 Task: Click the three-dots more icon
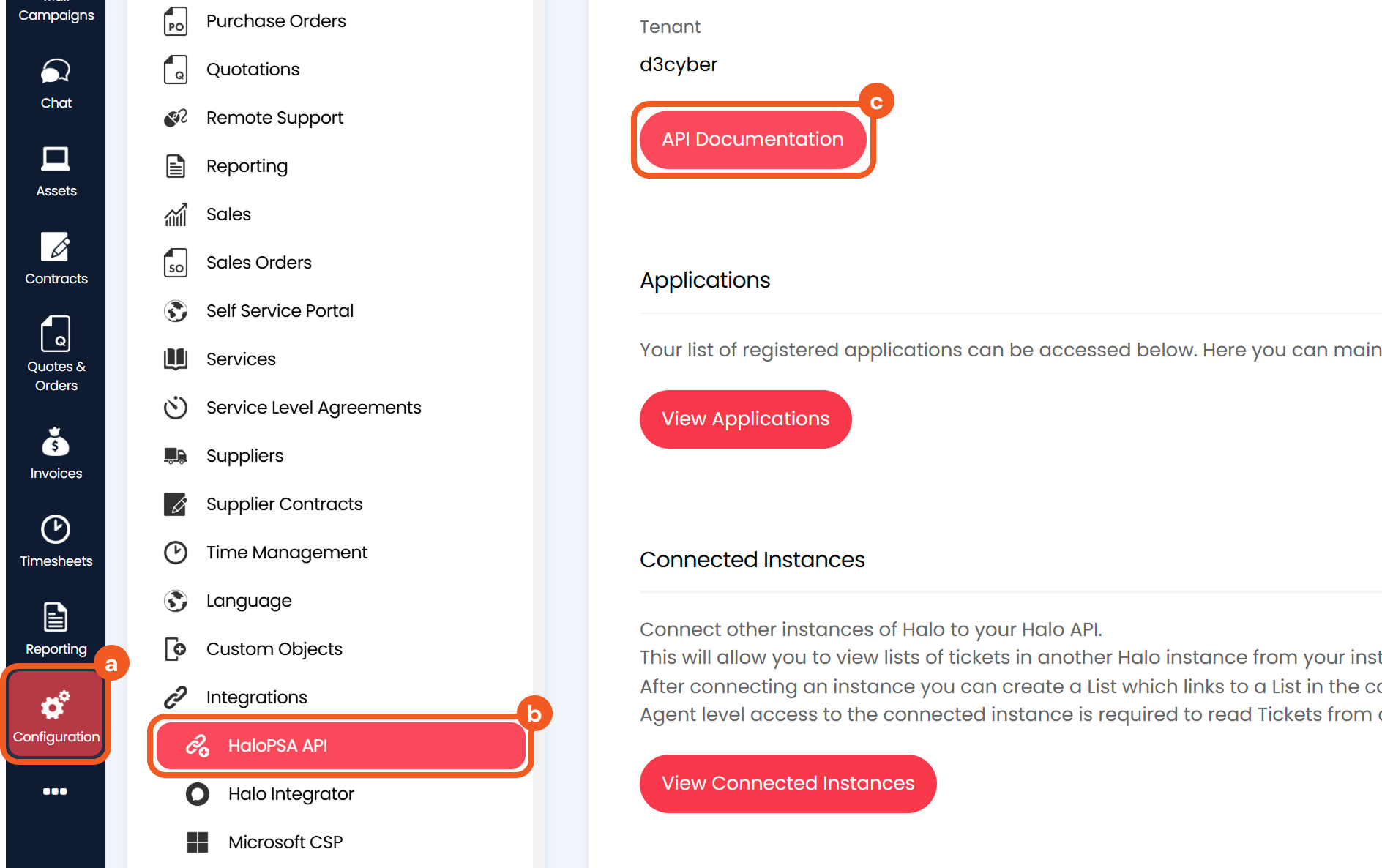(x=55, y=791)
